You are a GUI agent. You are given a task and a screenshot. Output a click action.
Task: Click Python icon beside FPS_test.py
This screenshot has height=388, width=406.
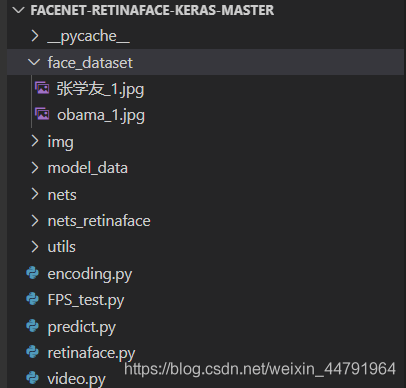point(33,299)
